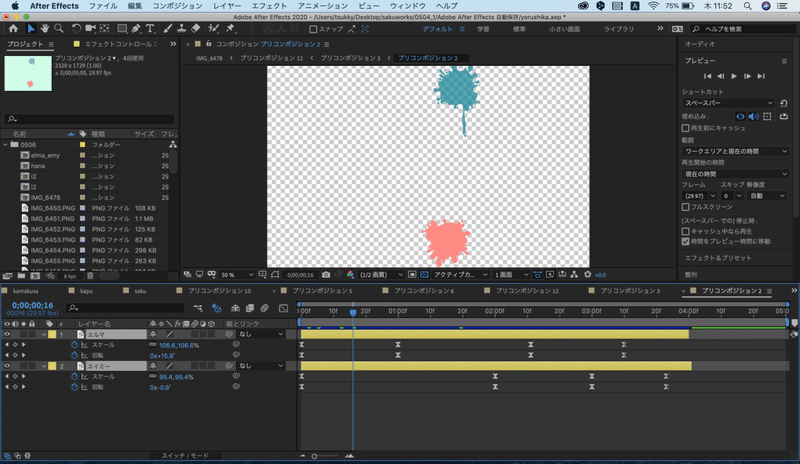Select the Unified Camera tool
Viewport: 800px width, 464px height.
(x=90, y=29)
